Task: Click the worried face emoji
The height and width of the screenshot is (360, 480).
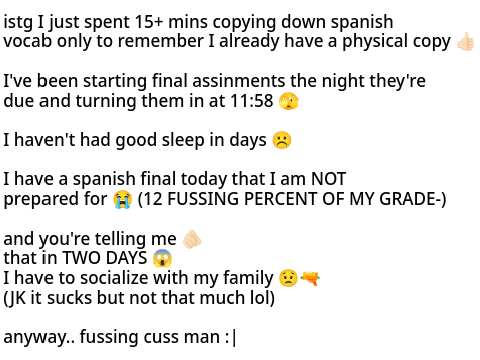Action: [x=288, y=278]
